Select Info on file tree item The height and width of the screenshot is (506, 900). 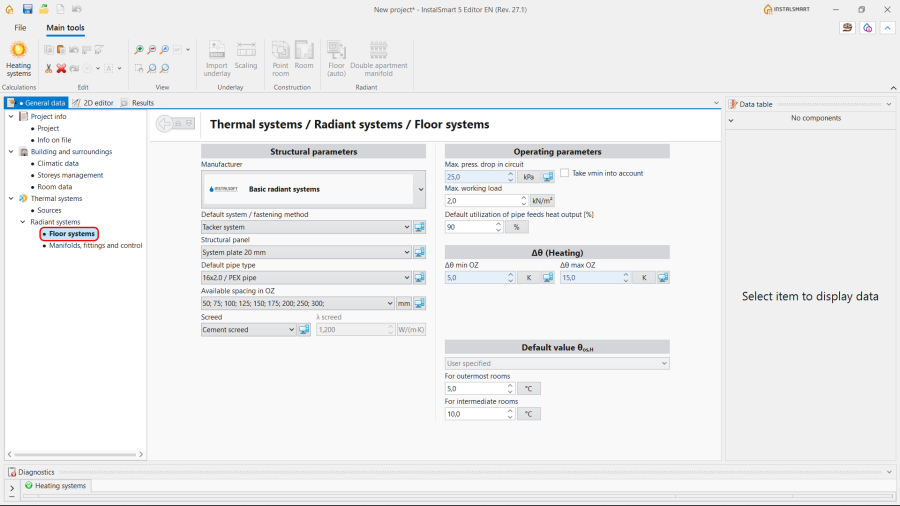[54, 140]
